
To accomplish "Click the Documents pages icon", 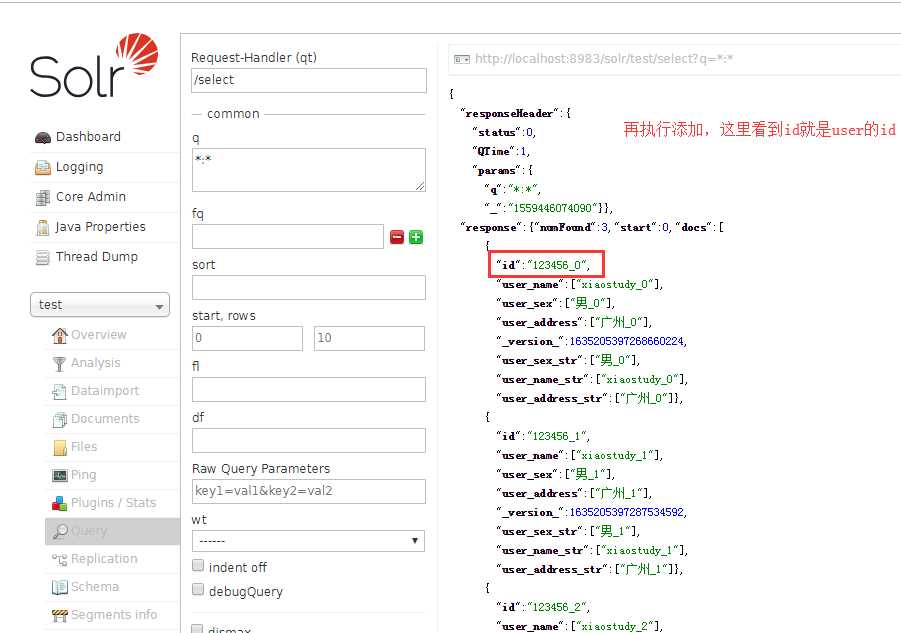I will tap(60, 419).
